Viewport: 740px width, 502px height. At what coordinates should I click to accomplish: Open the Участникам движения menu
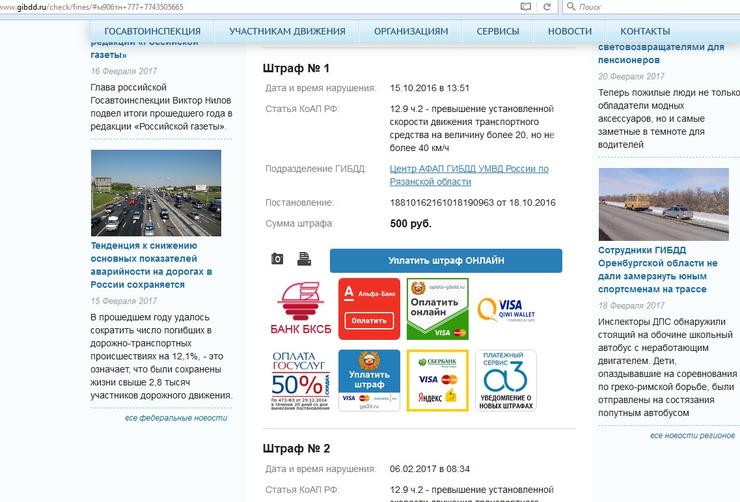tap(287, 31)
